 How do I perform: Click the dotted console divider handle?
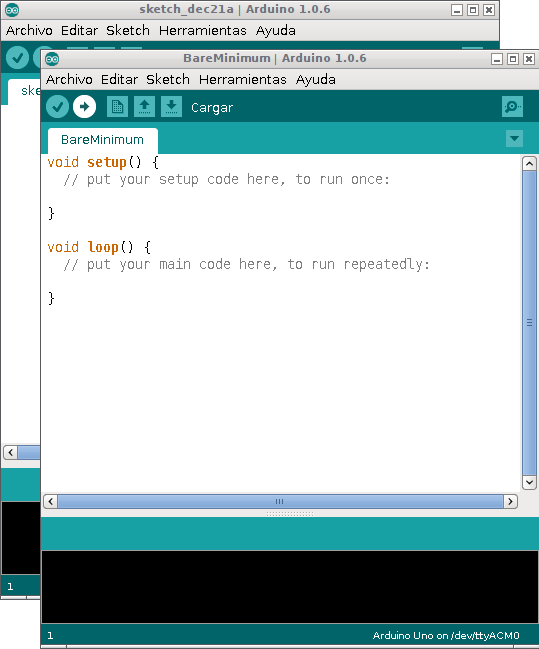[x=290, y=514]
